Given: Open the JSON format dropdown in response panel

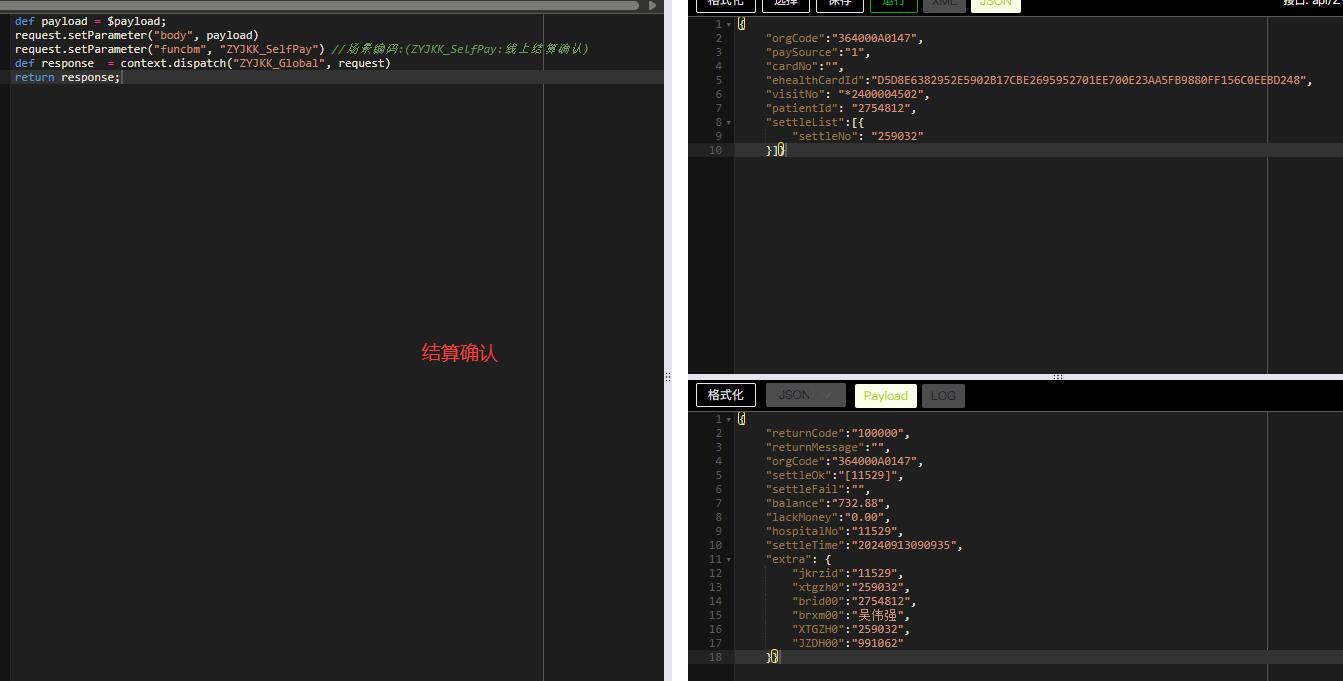Looking at the screenshot, I should (x=806, y=395).
